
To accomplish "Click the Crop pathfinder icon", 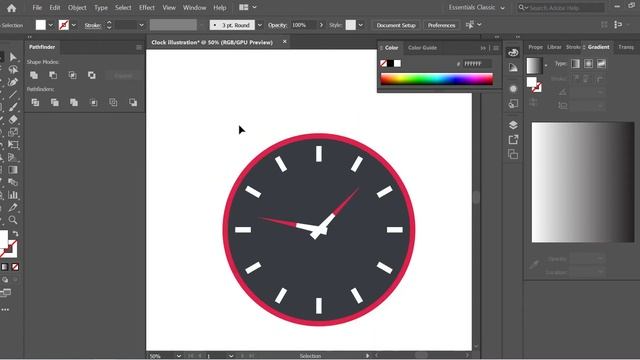I will 94,102.
